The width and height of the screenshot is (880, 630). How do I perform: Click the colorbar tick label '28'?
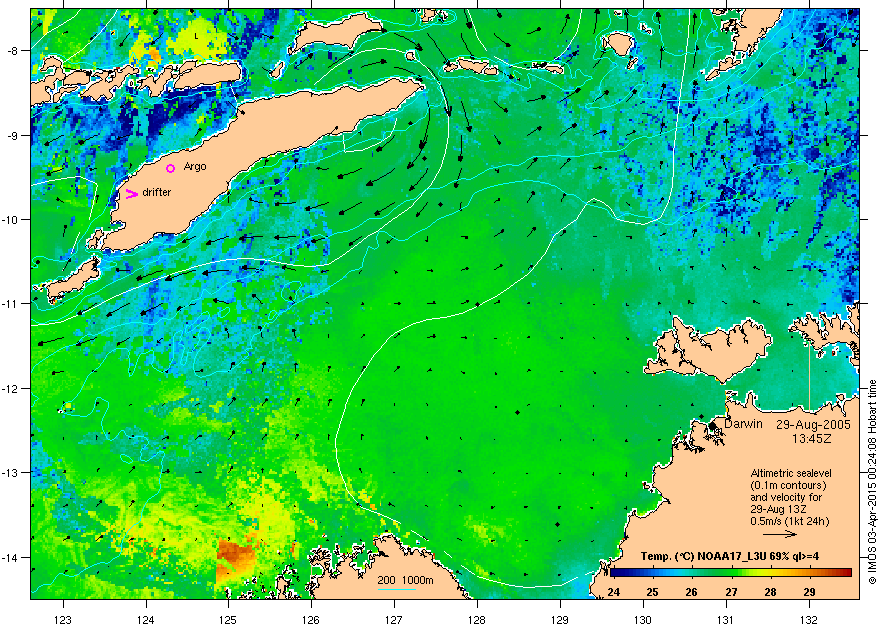point(771,592)
